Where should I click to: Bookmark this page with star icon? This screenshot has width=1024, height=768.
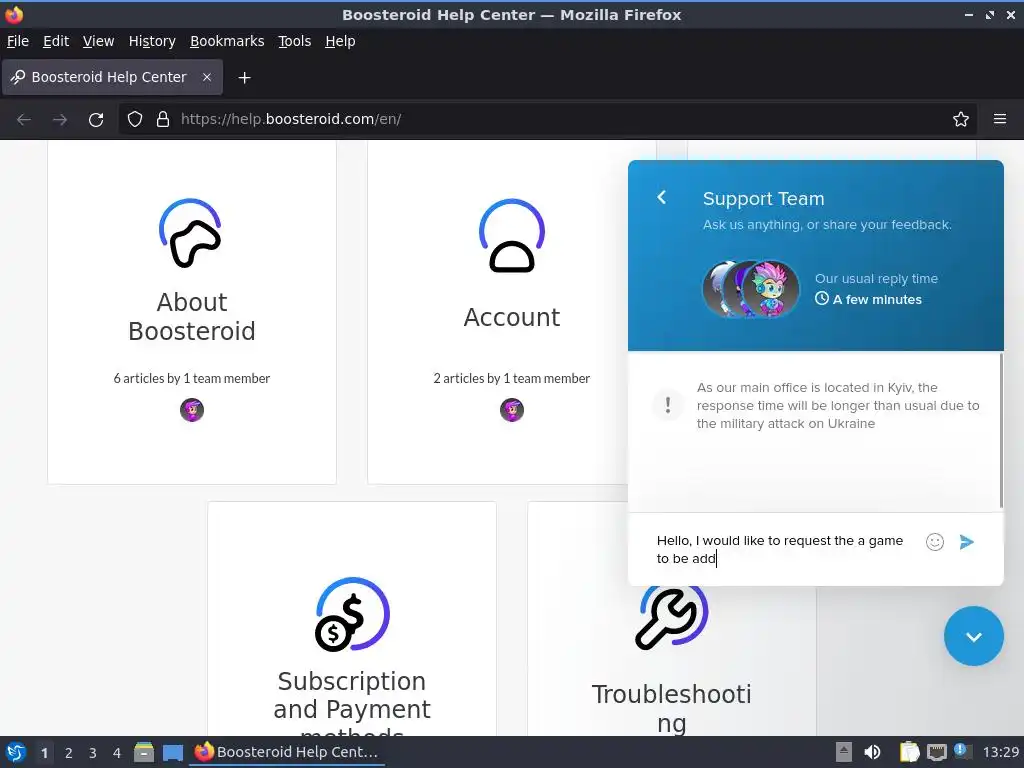961,119
